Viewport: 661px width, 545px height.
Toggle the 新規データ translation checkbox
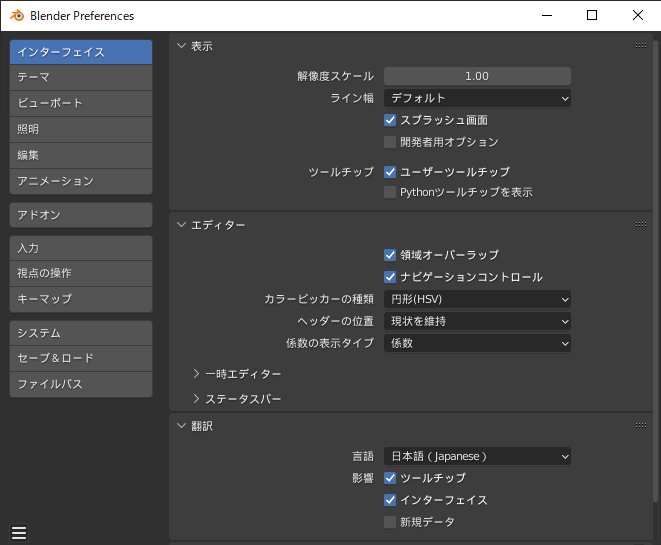point(391,522)
